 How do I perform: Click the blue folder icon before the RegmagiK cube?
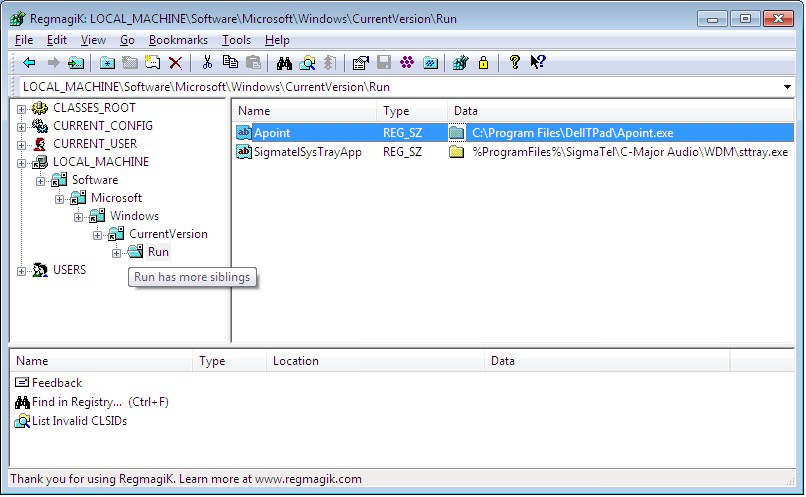click(430, 63)
